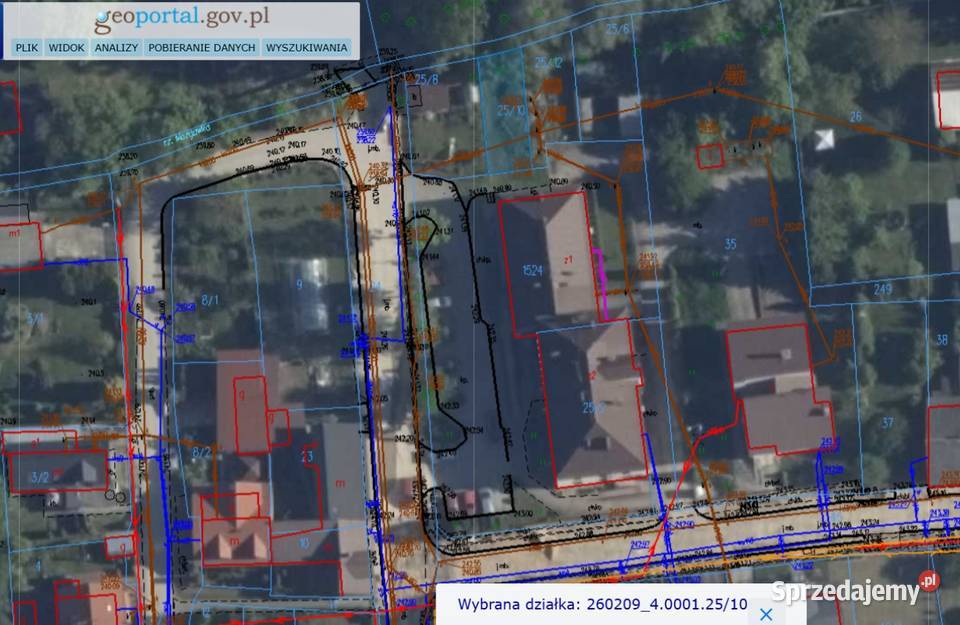Screen dimensions: 960x625
Task: Select parcel 26 on the map
Action: pyautogui.click(x=855, y=117)
